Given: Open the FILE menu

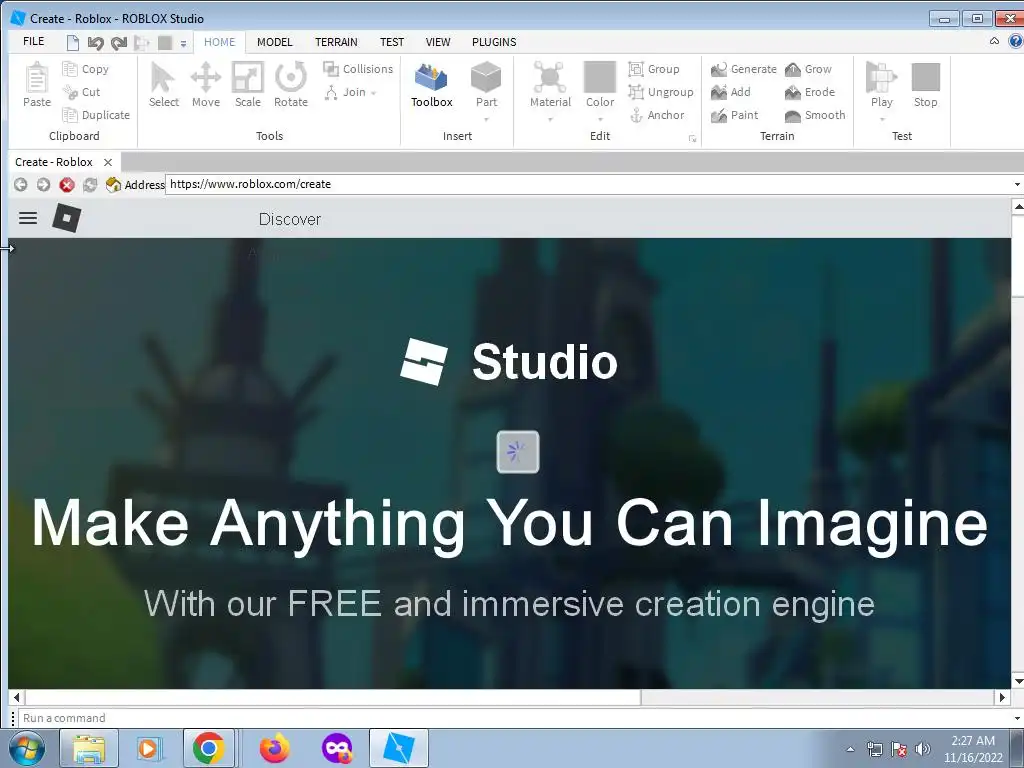Looking at the screenshot, I should click(33, 42).
